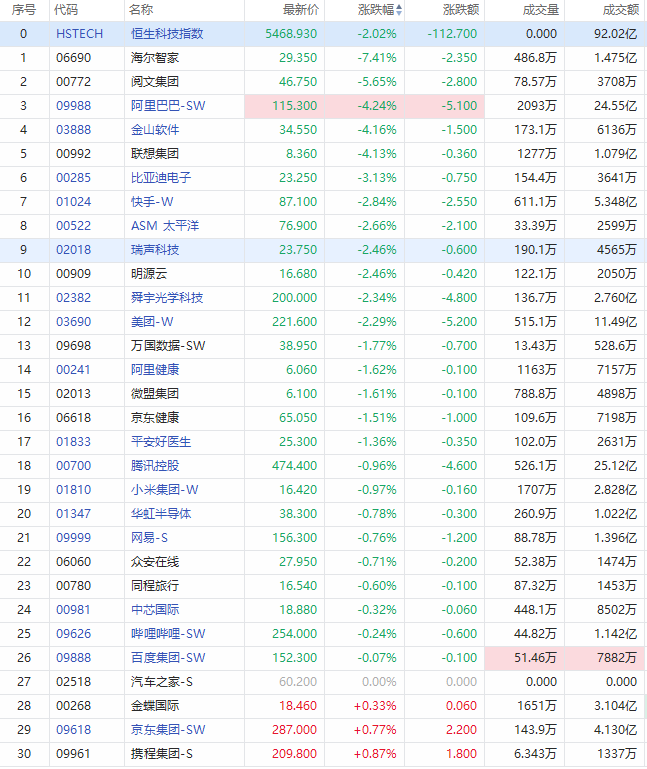The height and width of the screenshot is (769, 647).
Task: Click the 序号 column header
Action: (23, 10)
